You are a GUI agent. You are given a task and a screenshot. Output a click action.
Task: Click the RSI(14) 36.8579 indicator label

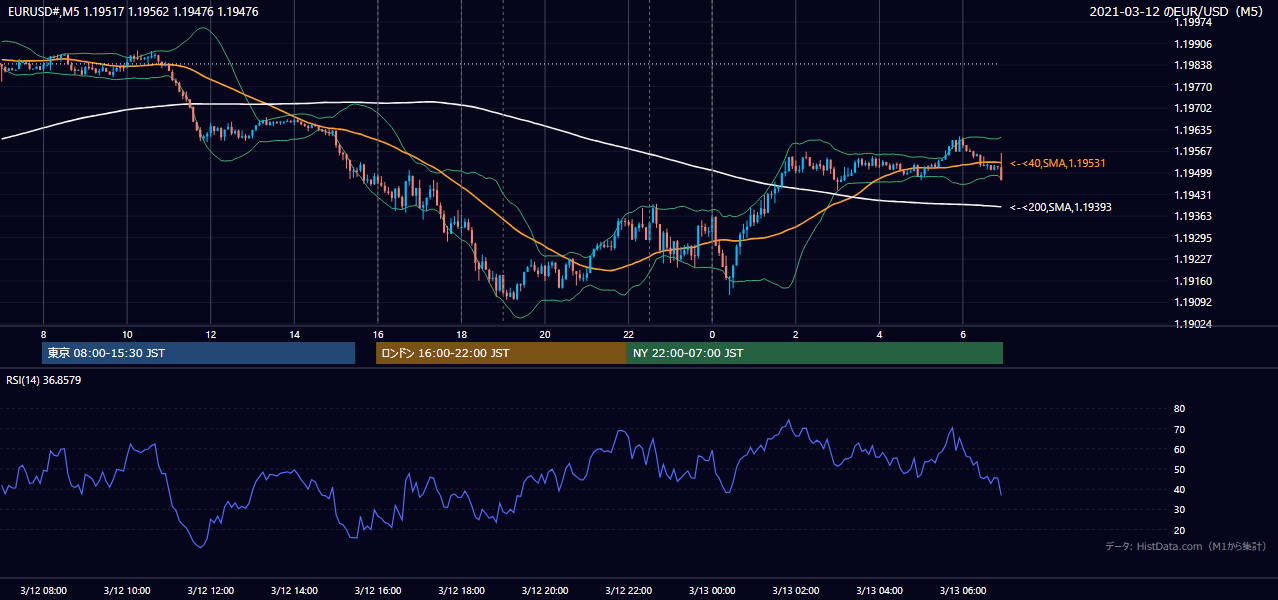[44, 380]
